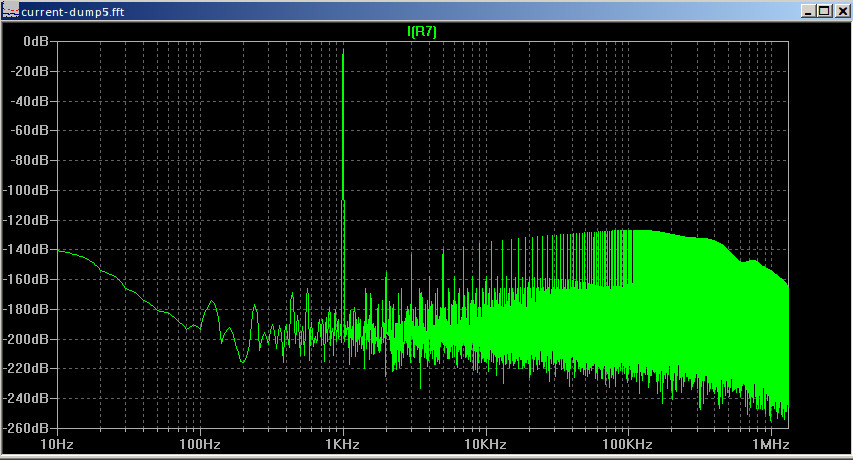Click the current-dump5.fft title text
The width and height of the screenshot is (853, 460).
[x=73, y=12]
